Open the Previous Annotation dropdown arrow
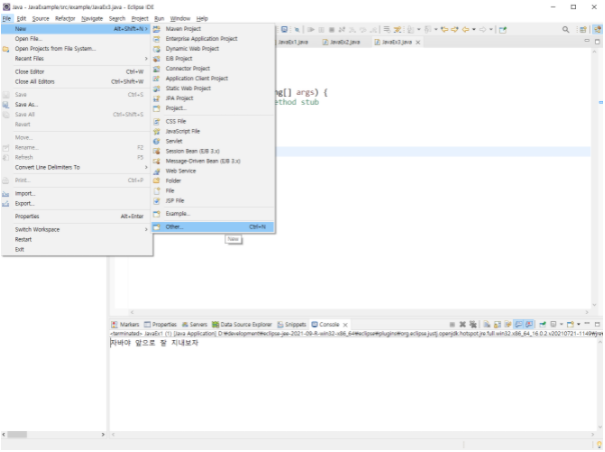 (436, 29)
